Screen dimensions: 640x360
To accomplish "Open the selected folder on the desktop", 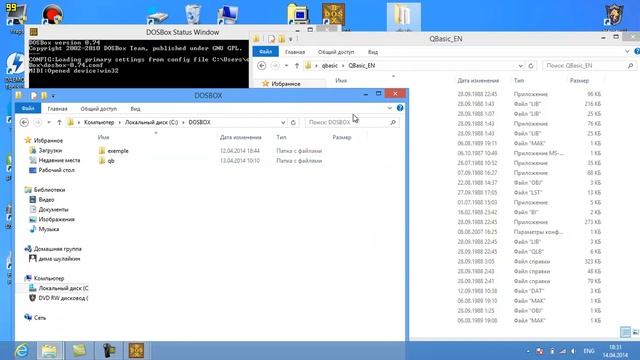I will click(x=404, y=17).
